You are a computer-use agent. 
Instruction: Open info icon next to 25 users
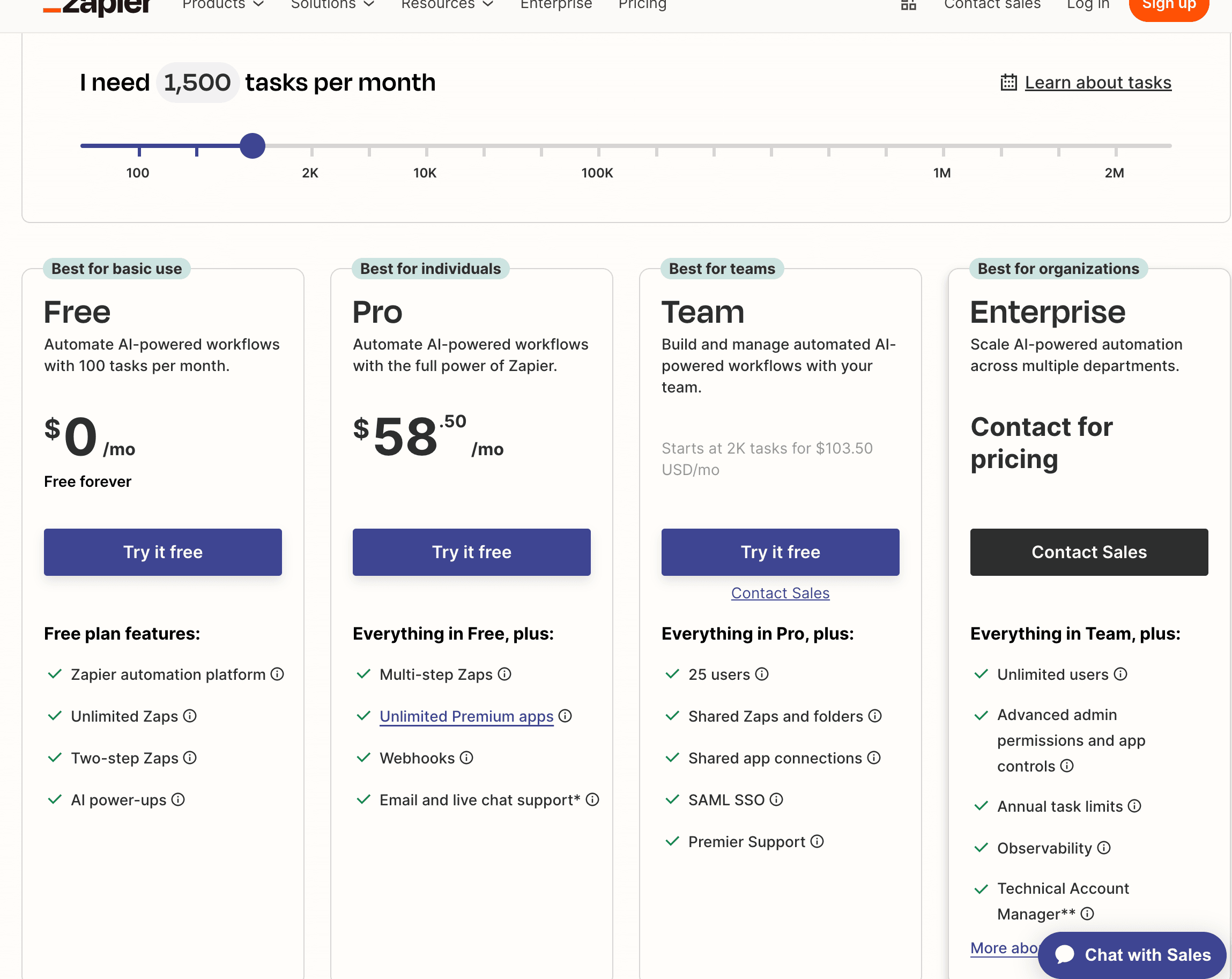coord(762,674)
